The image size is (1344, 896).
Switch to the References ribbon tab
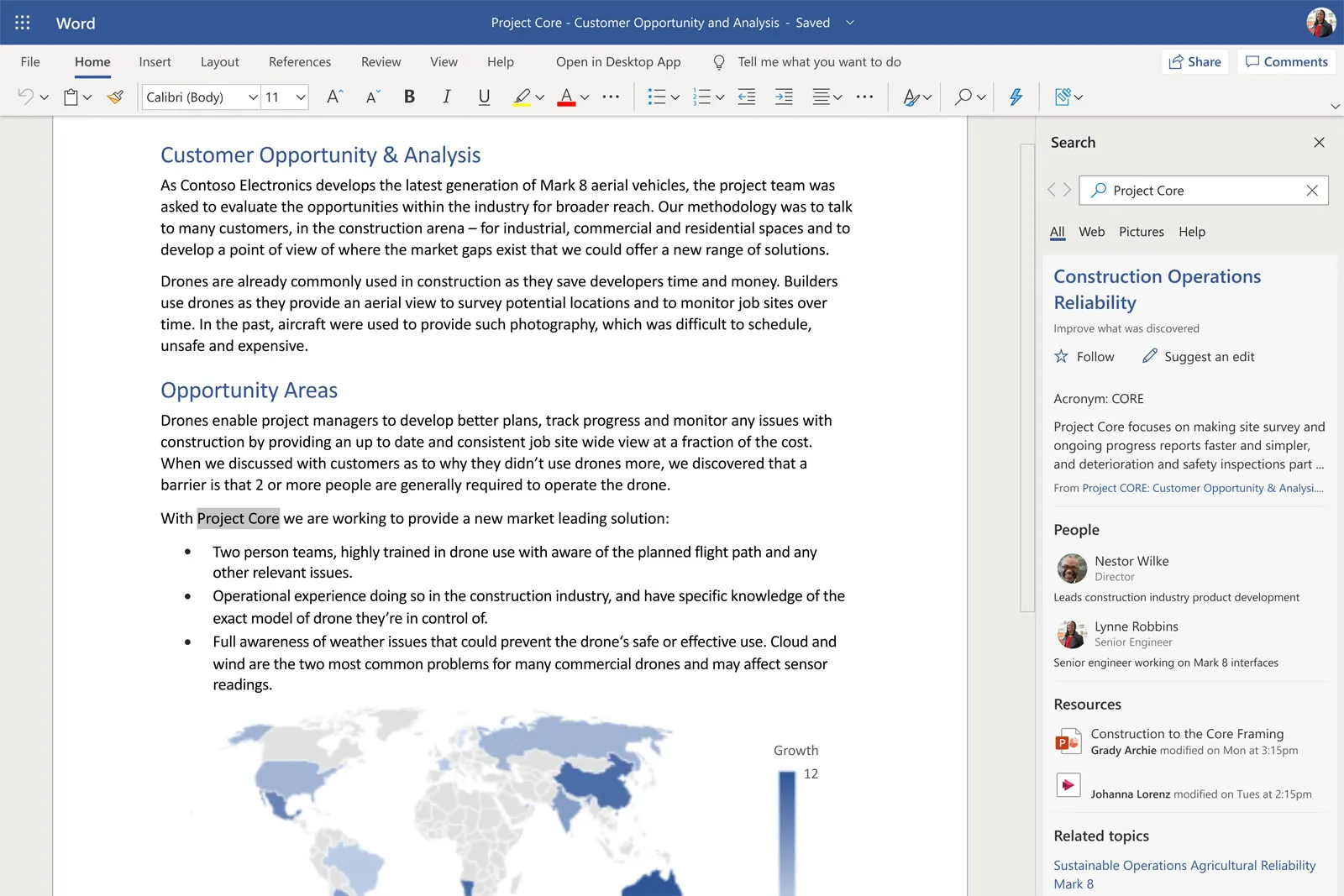(x=300, y=61)
